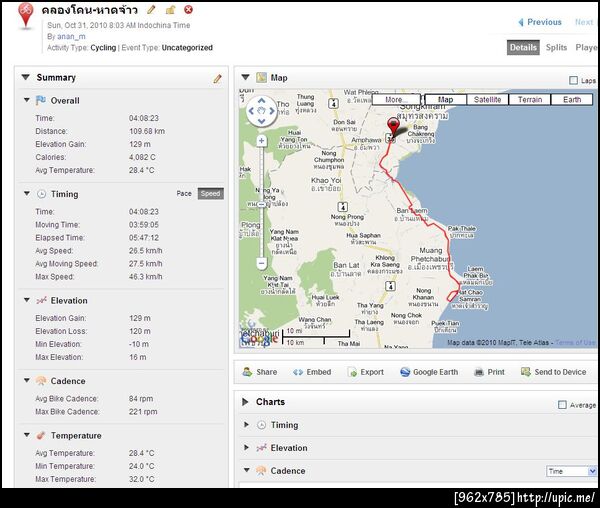Collapse the Cadence section in Summary
The height and width of the screenshot is (508, 600).
tap(26, 380)
